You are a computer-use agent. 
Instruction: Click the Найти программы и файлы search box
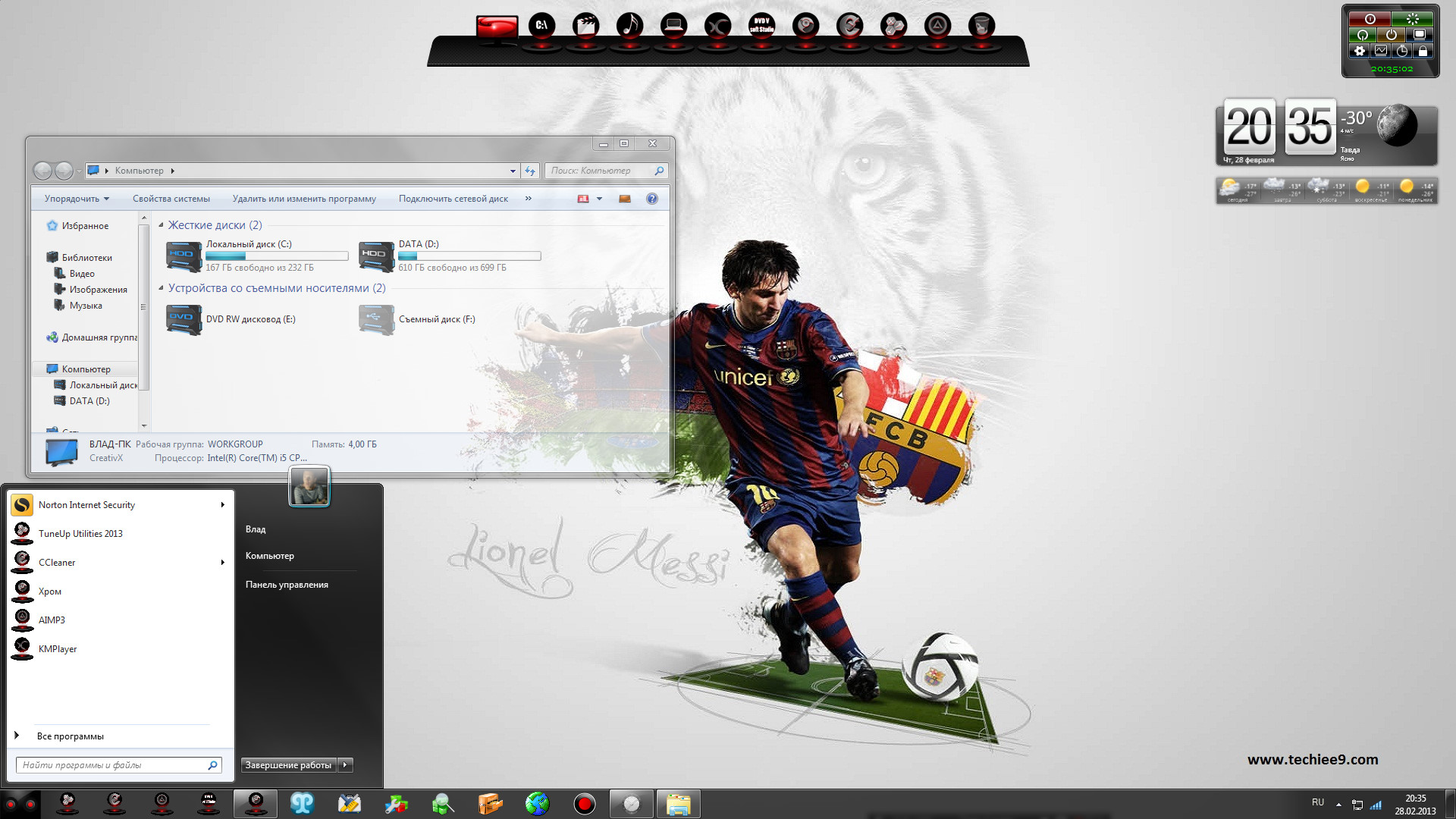pyautogui.click(x=112, y=765)
